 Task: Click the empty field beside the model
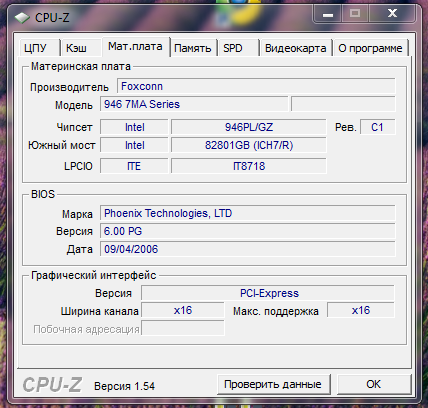pyautogui.click(x=343, y=104)
